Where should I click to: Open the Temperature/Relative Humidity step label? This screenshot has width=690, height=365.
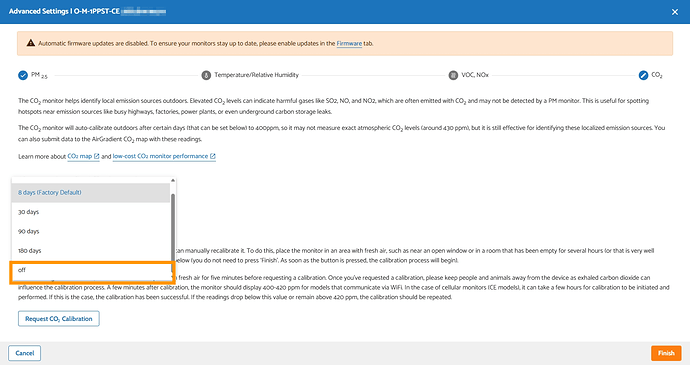[257, 75]
